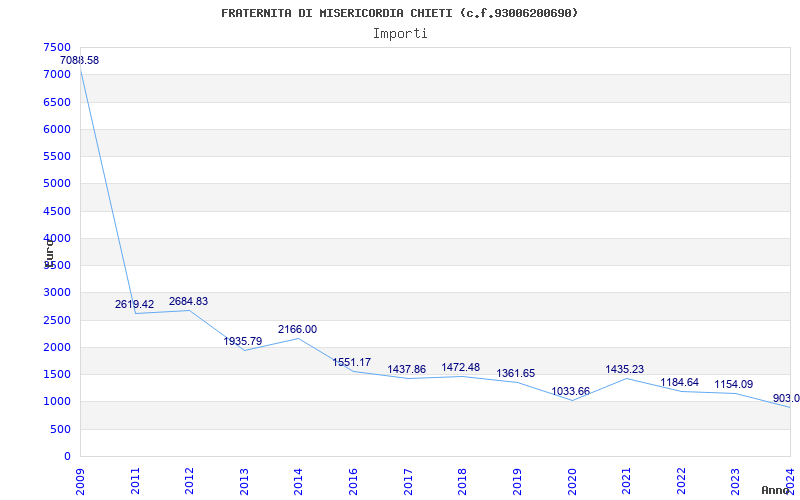
Task: Click y-axis value 1500
Action: [x=57, y=374]
